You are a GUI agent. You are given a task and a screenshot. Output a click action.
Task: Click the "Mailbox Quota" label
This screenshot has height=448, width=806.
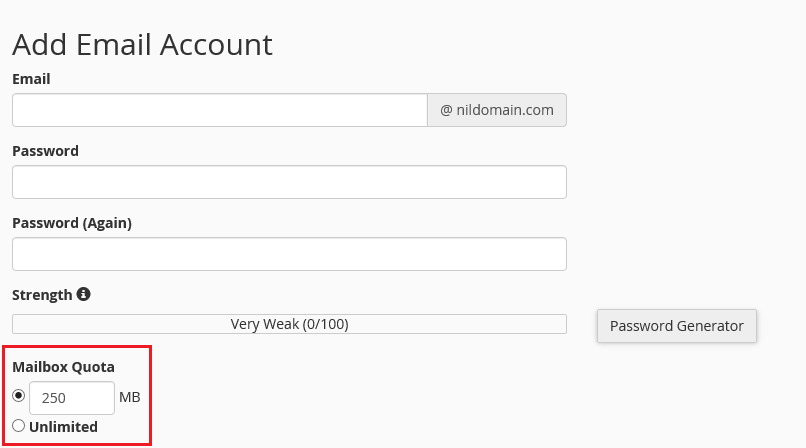tap(63, 367)
